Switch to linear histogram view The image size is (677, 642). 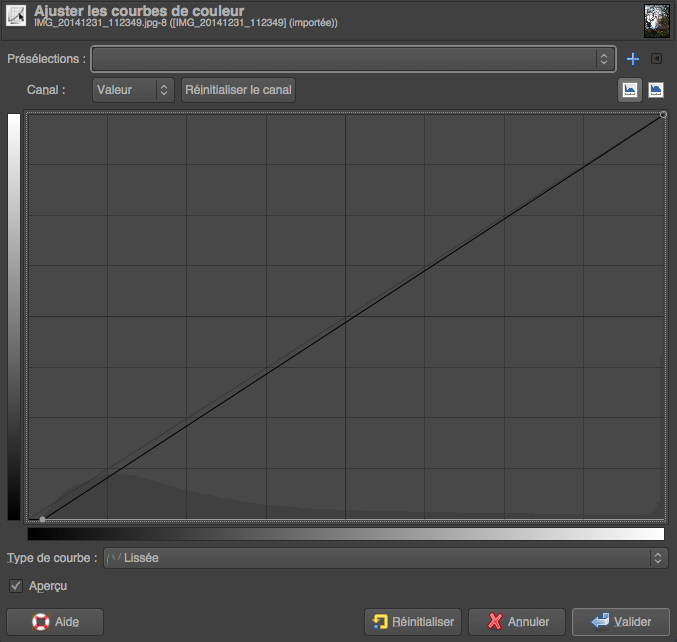pos(630,90)
